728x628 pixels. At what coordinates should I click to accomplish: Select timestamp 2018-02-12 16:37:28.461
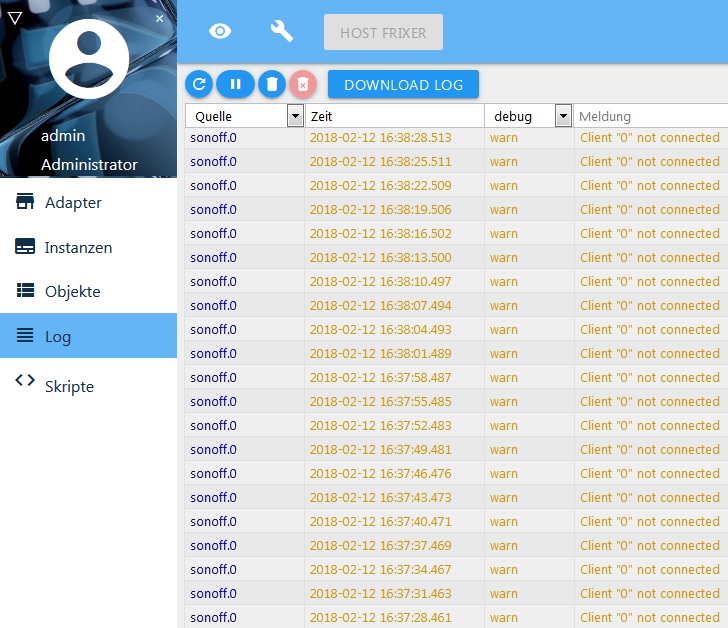coord(380,618)
